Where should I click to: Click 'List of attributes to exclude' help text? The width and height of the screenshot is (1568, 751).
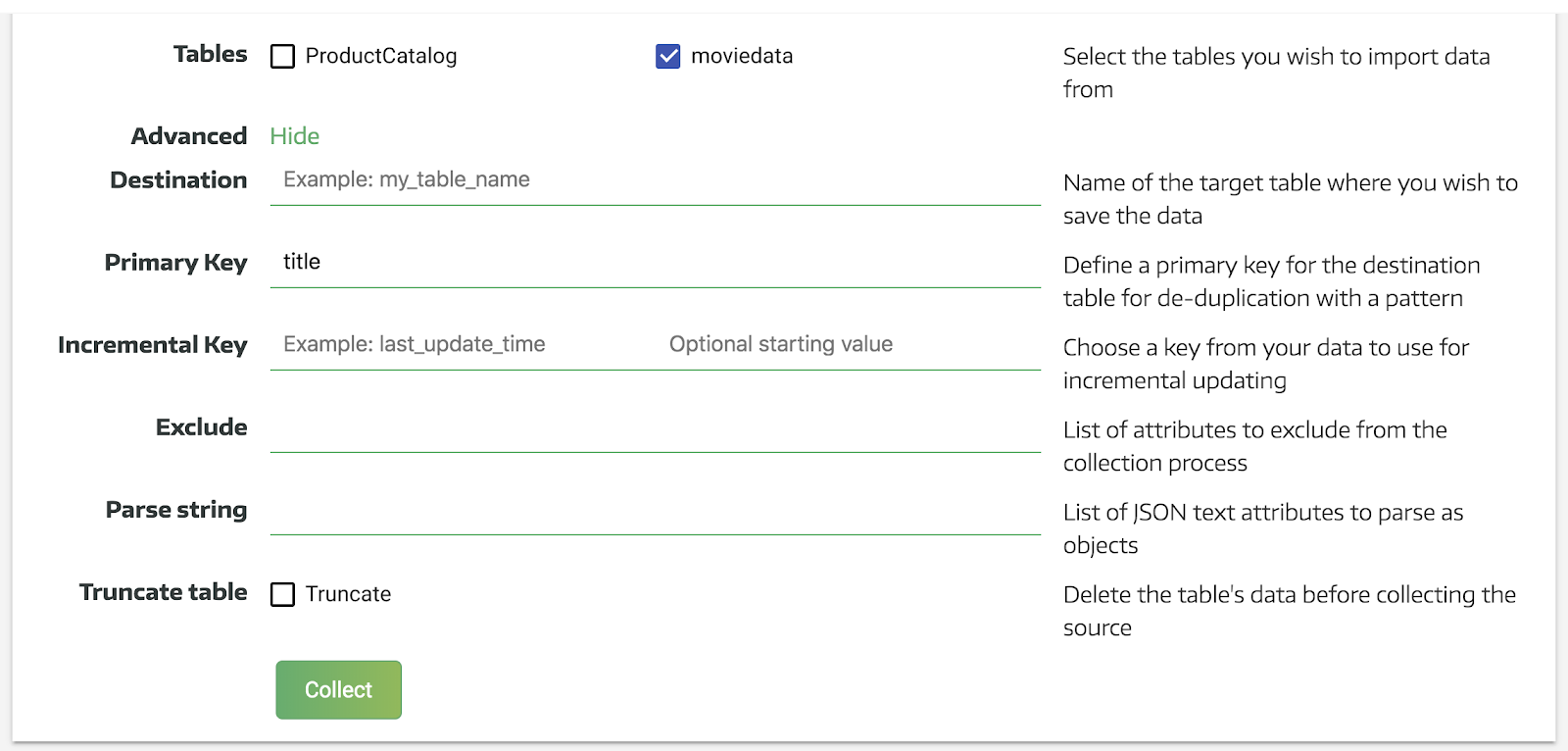pyautogui.click(x=1255, y=446)
